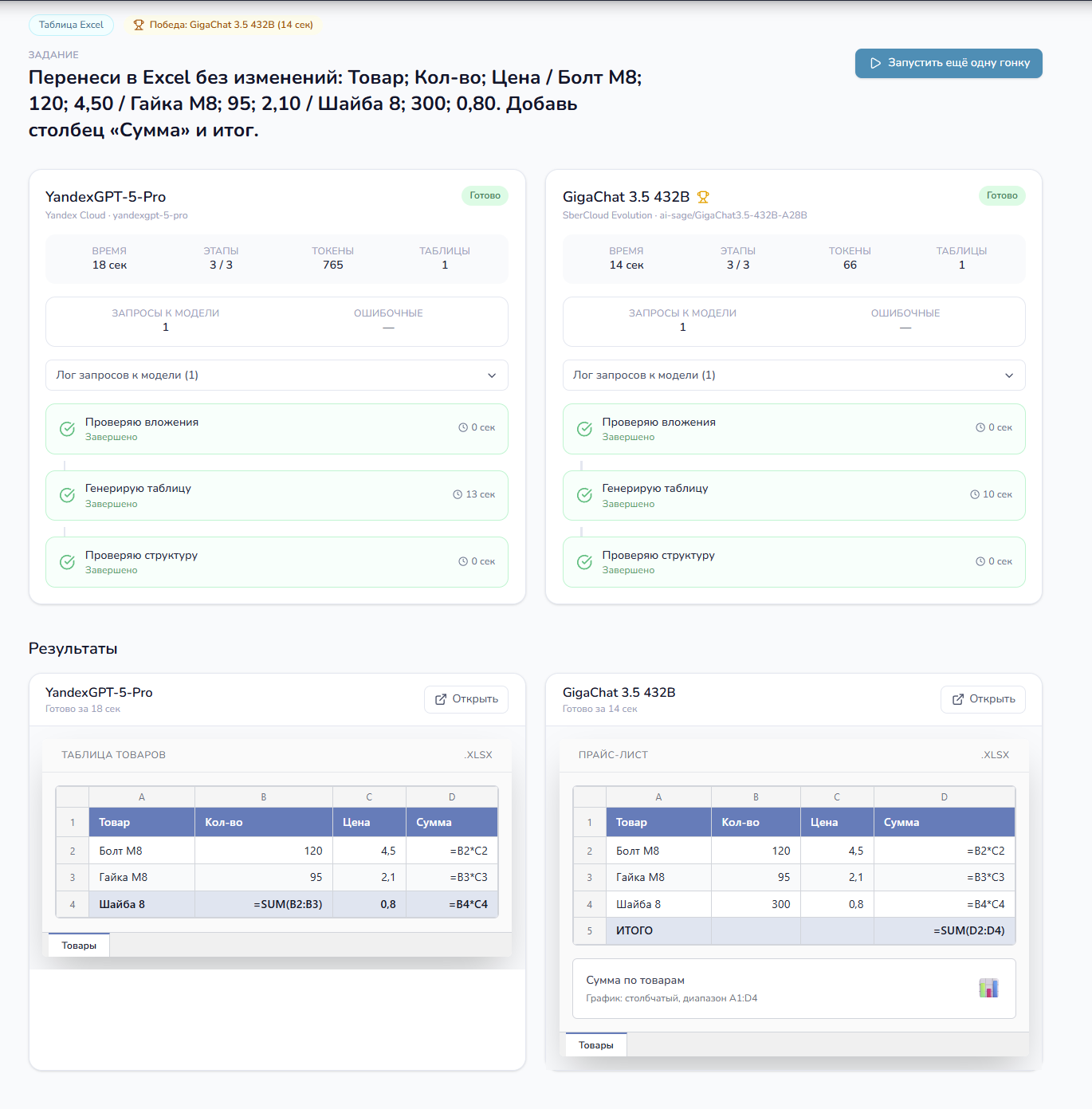Click the Победа: GigaChat 3.5 432B badge text

pyautogui.click(x=231, y=25)
